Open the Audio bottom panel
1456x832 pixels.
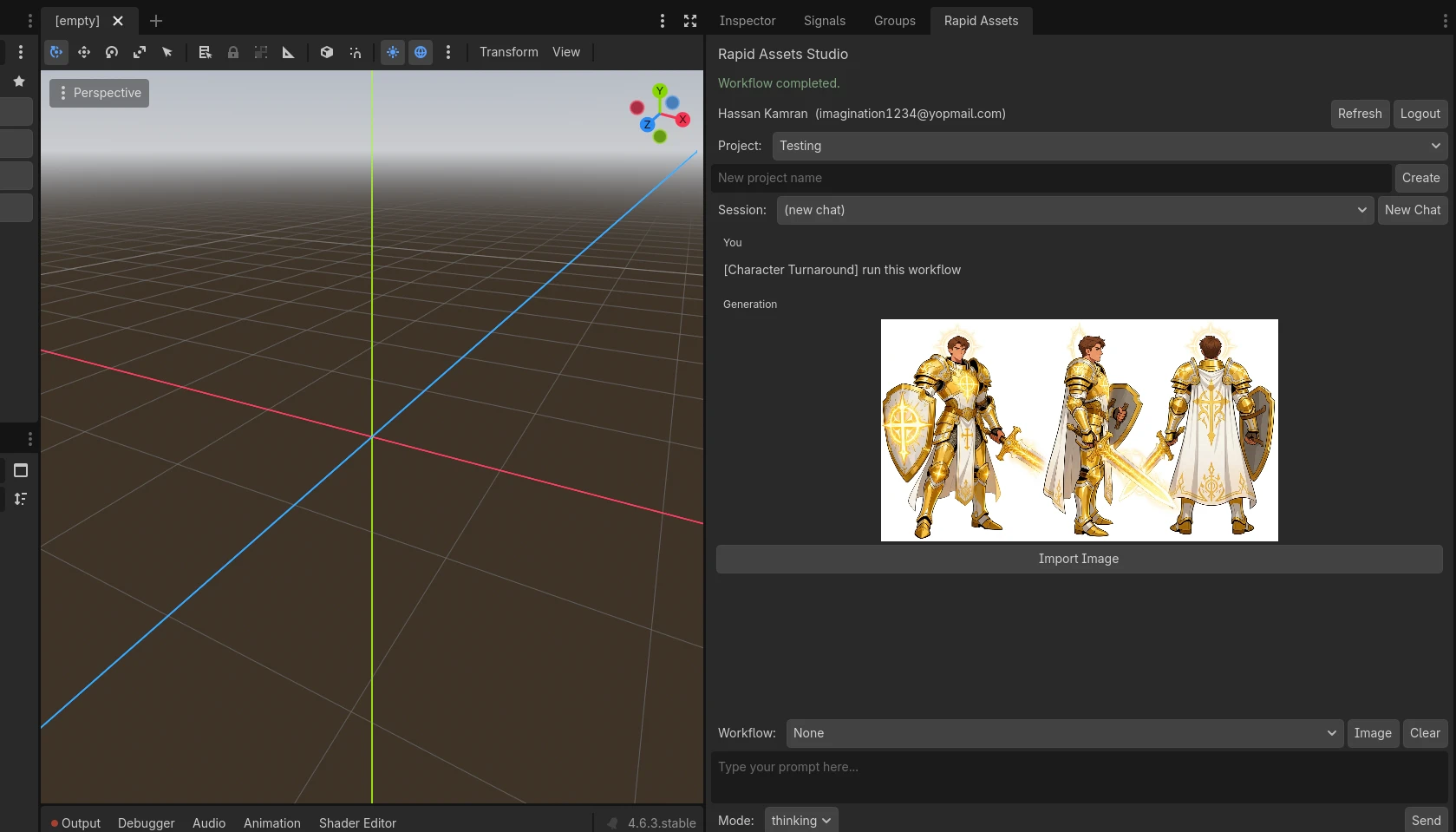(209, 823)
